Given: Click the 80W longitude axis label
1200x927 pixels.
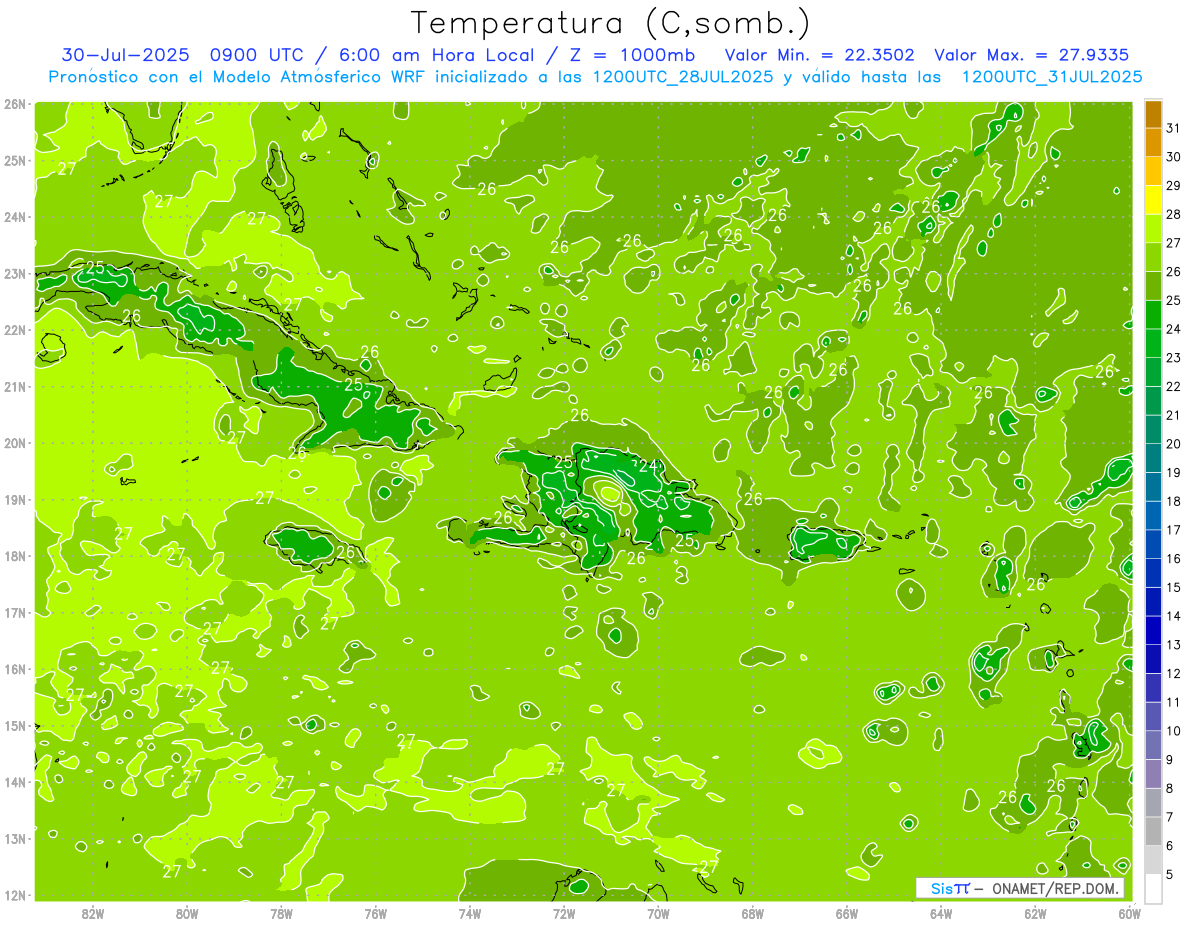Looking at the screenshot, I should pos(186,912).
